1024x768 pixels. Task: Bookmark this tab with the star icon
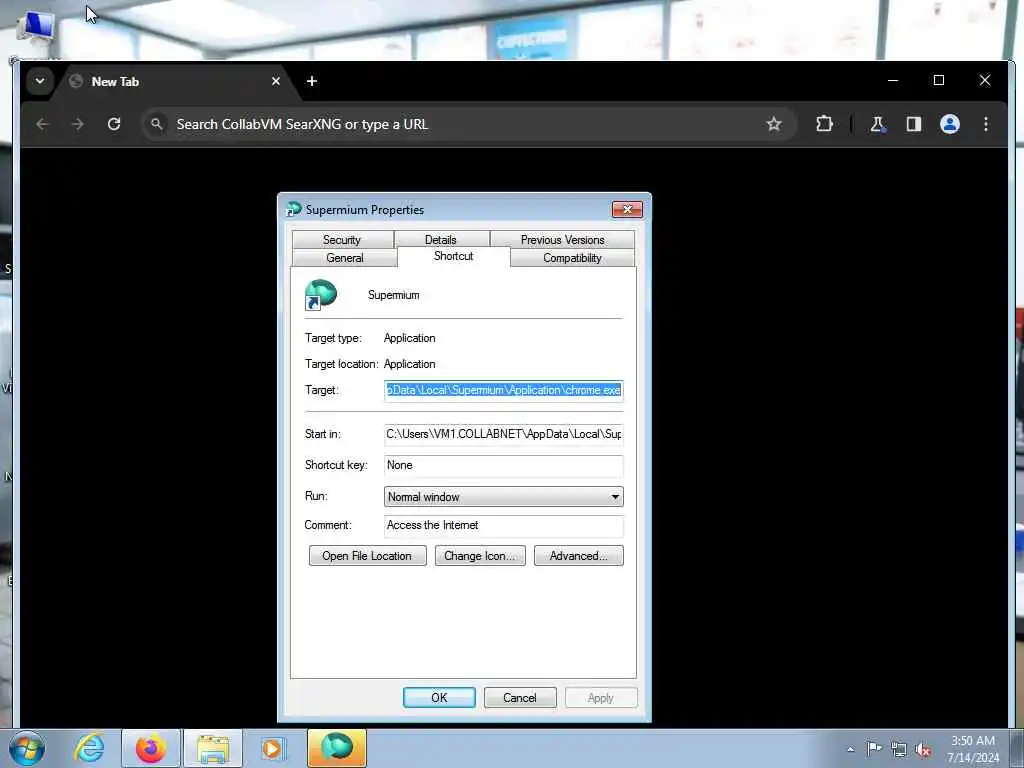coord(774,124)
